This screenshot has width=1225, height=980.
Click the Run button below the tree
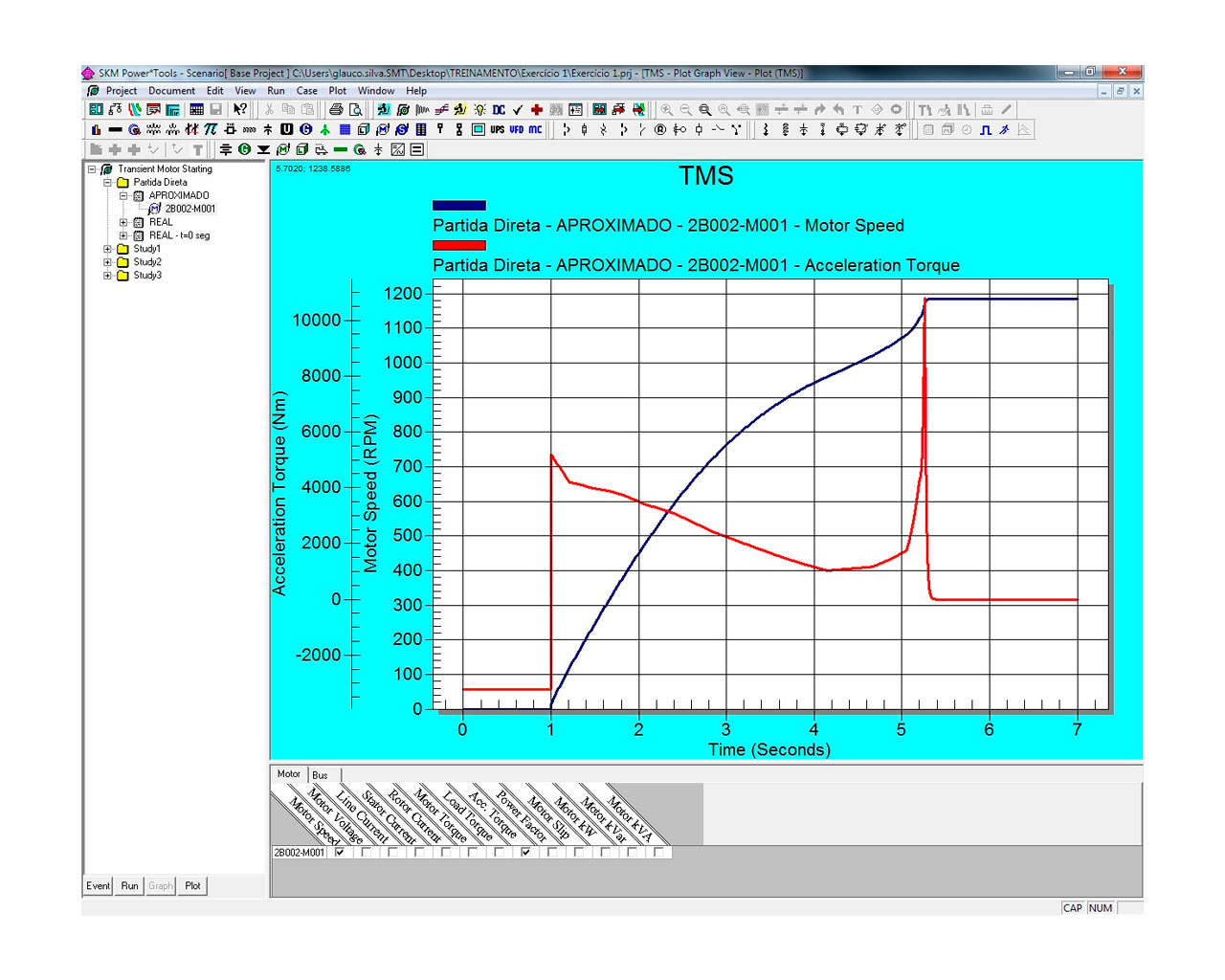130,886
